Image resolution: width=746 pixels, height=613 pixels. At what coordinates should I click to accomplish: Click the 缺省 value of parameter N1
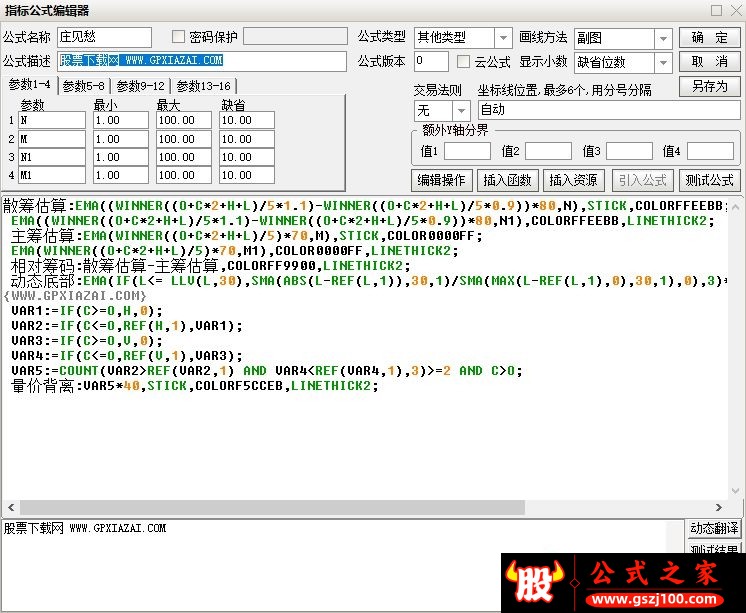(x=247, y=157)
